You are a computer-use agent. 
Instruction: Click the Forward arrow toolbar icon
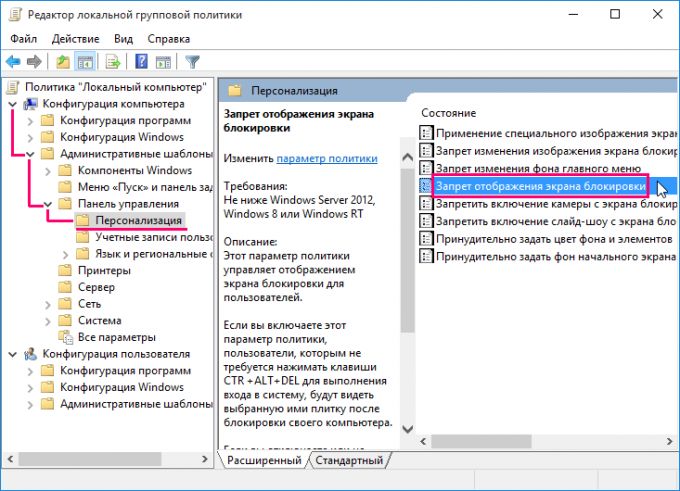(x=35, y=62)
